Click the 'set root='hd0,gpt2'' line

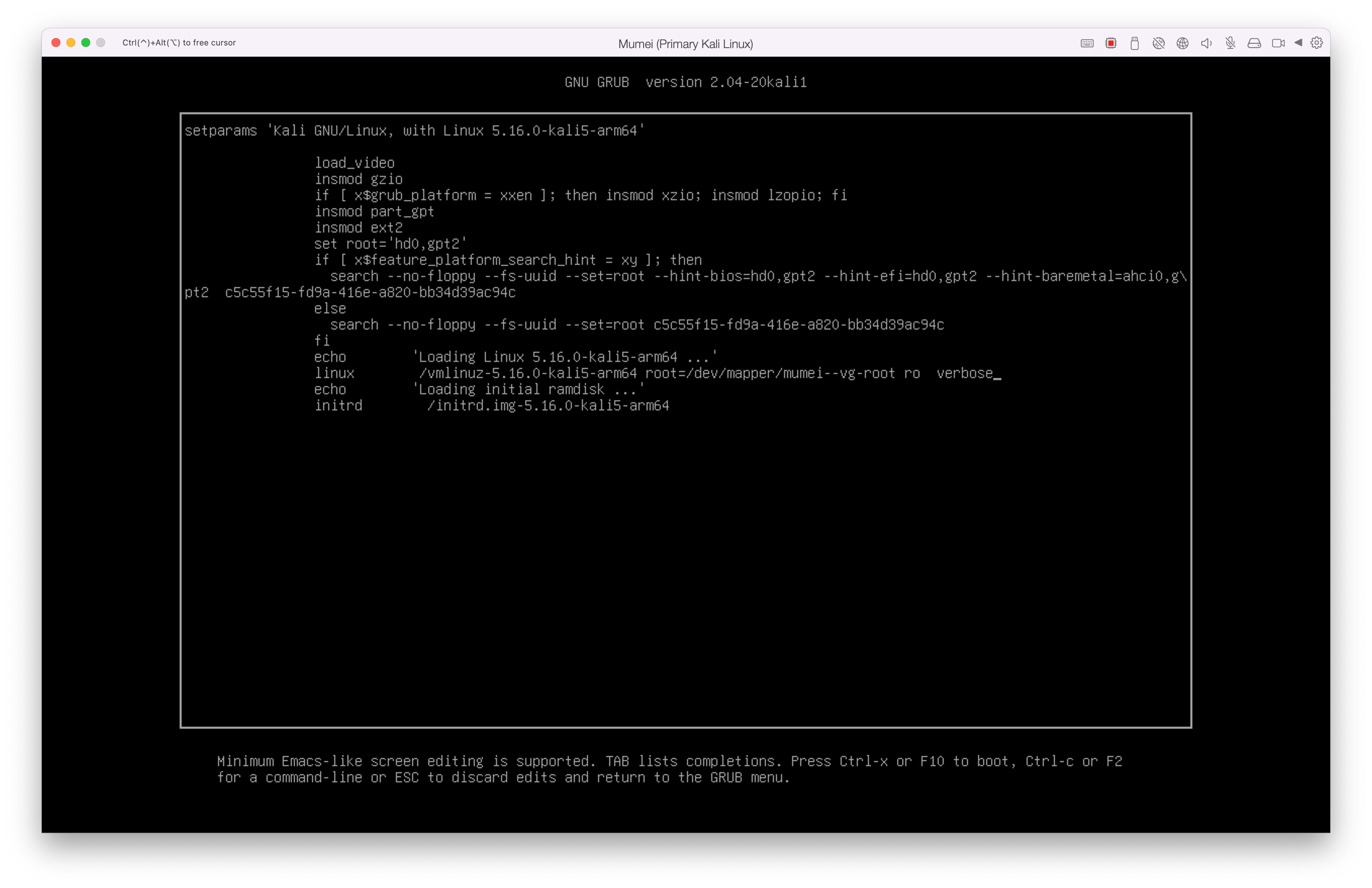tap(390, 244)
